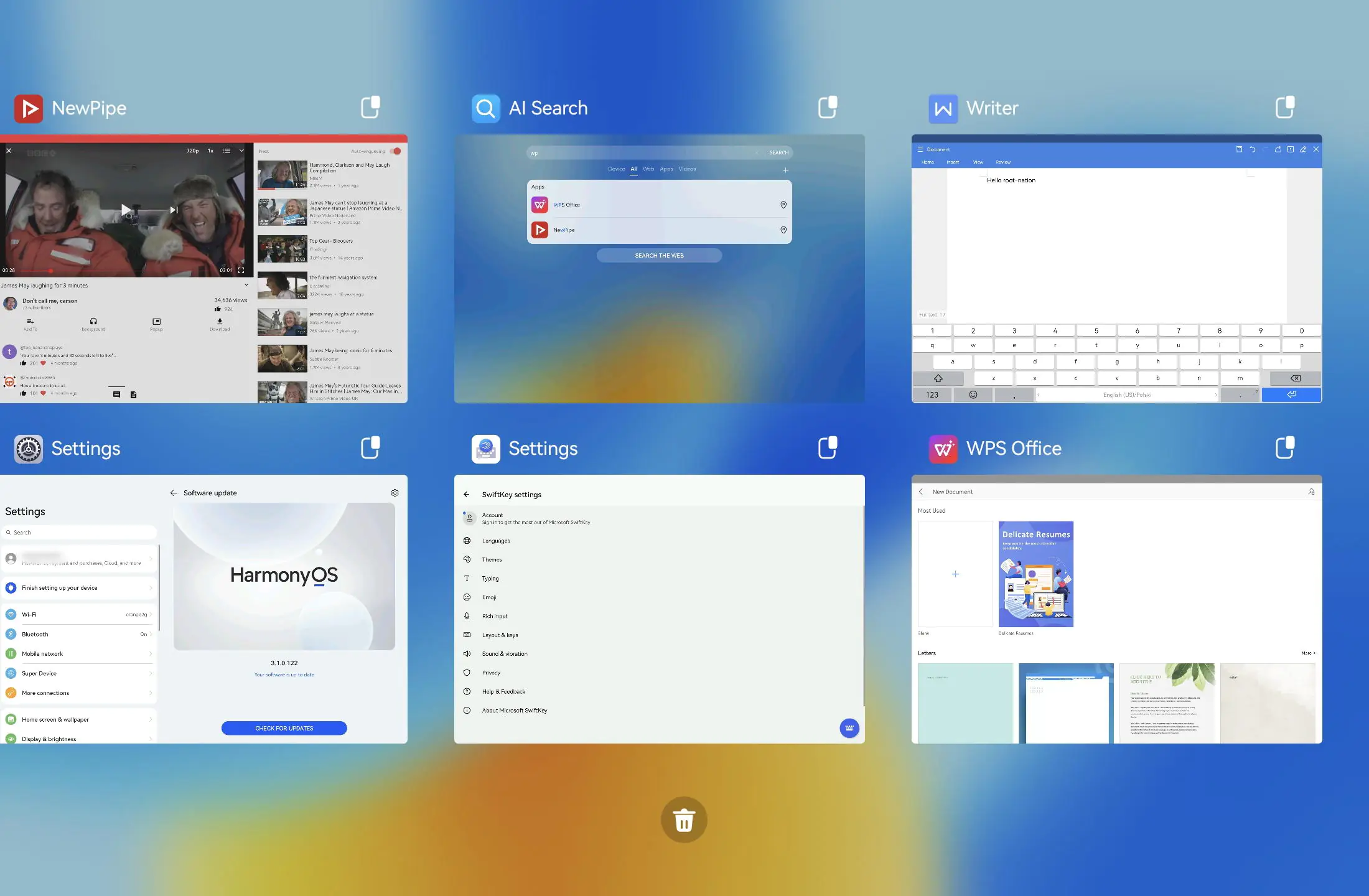The width and height of the screenshot is (1369, 896).
Task: Open split-screen icon for Writer card
Action: coord(1285,107)
